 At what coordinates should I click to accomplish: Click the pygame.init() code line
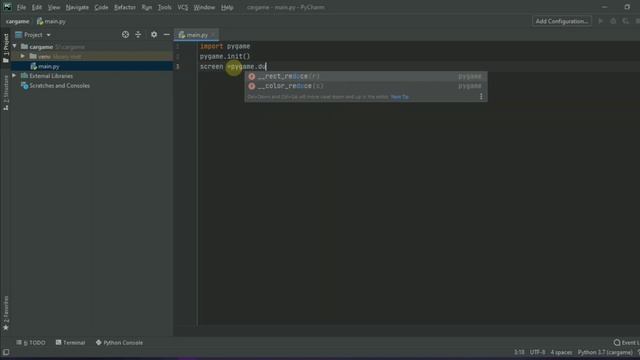coord(225,56)
